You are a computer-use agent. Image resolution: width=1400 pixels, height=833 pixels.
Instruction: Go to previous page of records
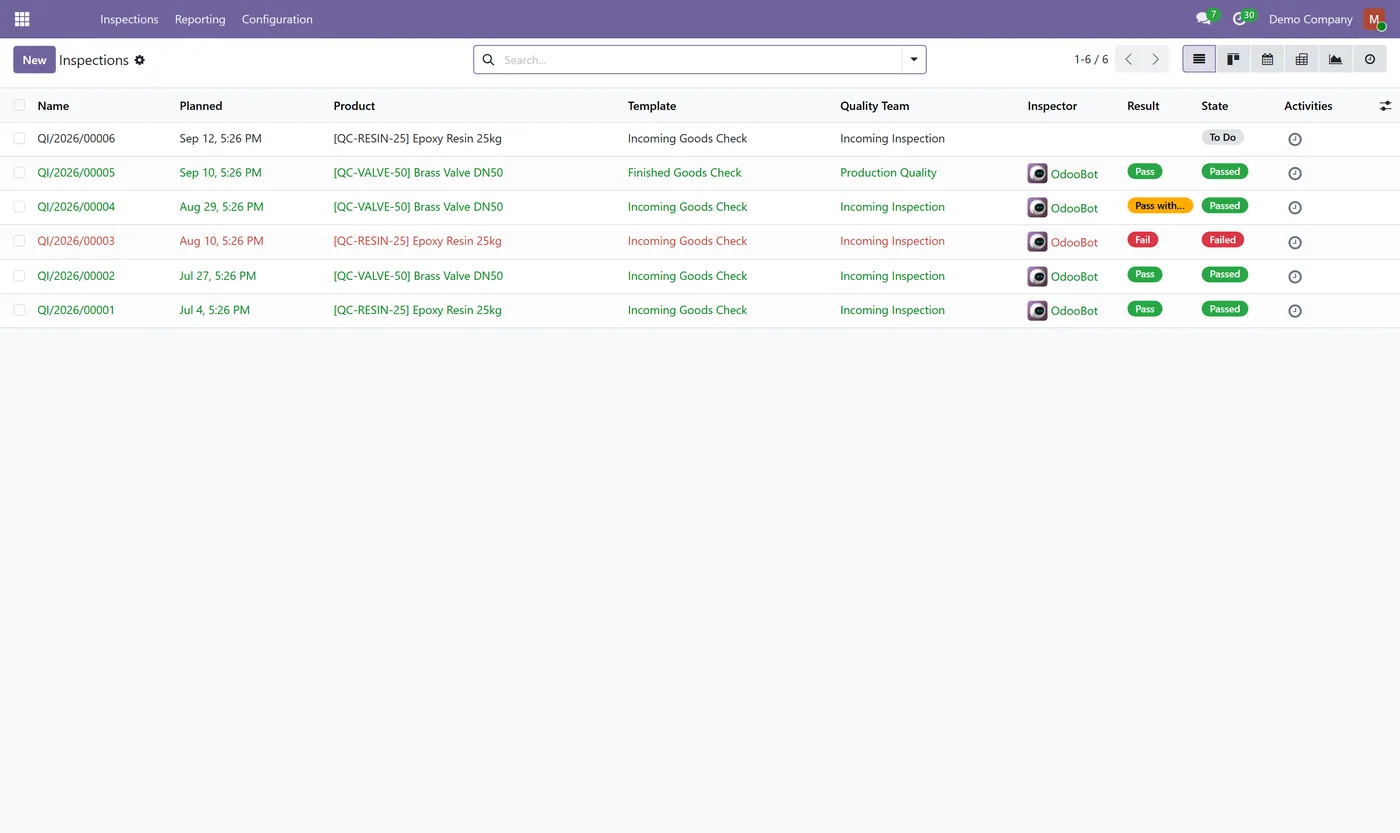[1128, 59]
